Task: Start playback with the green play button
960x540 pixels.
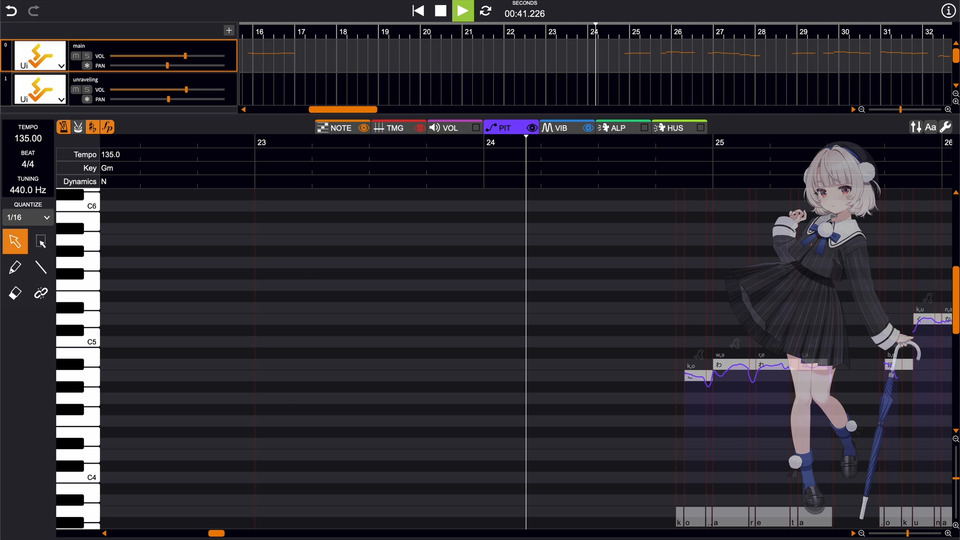Action: (463, 10)
